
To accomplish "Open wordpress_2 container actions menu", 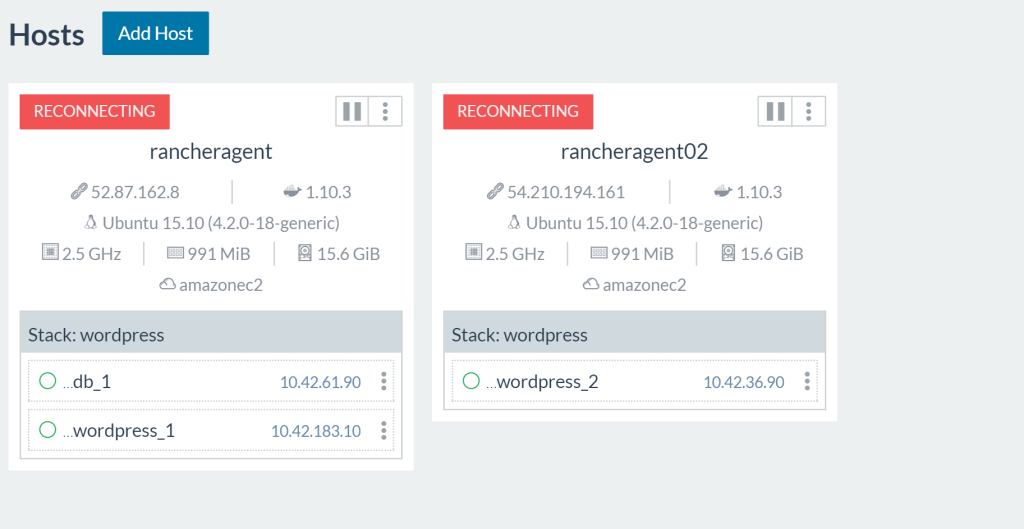I will click(x=807, y=381).
